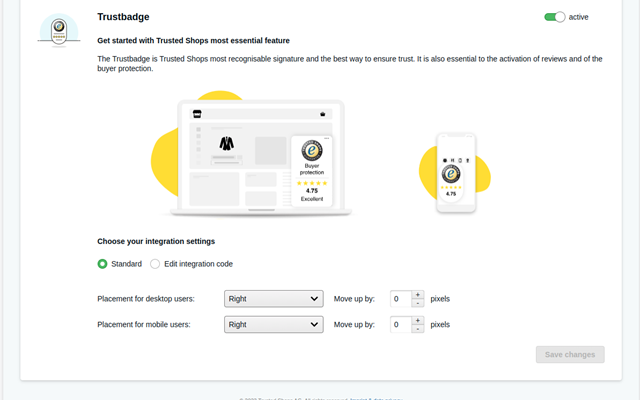Decrease mobile move-up pixels with minus
Viewport: 640px width, 400px height.
click(x=418, y=329)
